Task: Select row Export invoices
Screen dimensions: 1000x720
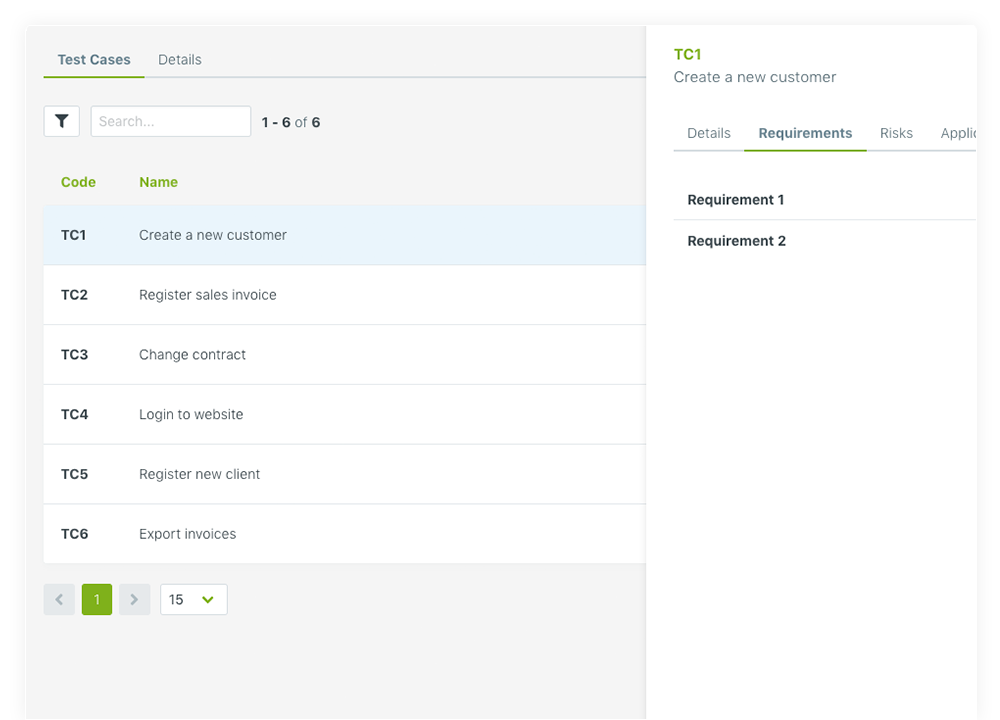Action: tap(344, 534)
